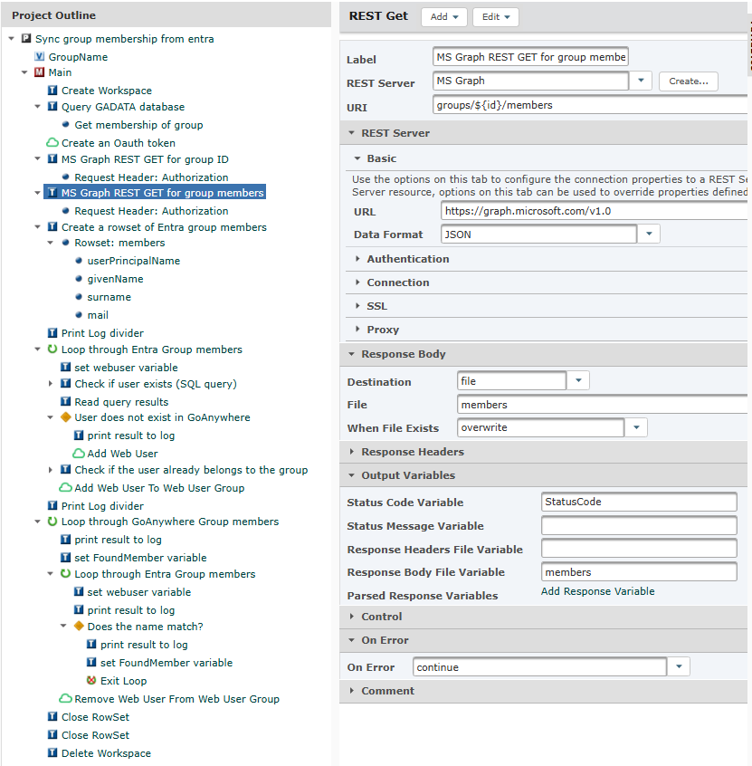752x766 pixels.
Task: Click the Response Headers File Variable field
Action: [639, 549]
